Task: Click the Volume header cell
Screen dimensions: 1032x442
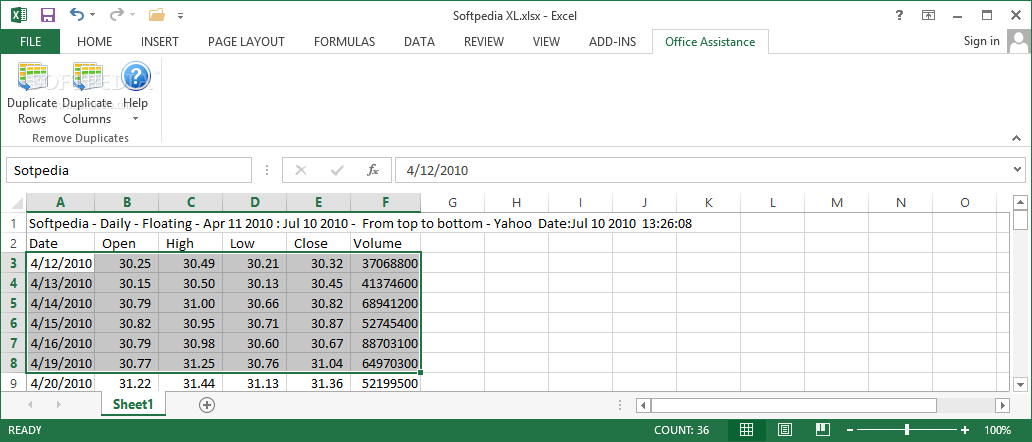Action: coord(386,243)
